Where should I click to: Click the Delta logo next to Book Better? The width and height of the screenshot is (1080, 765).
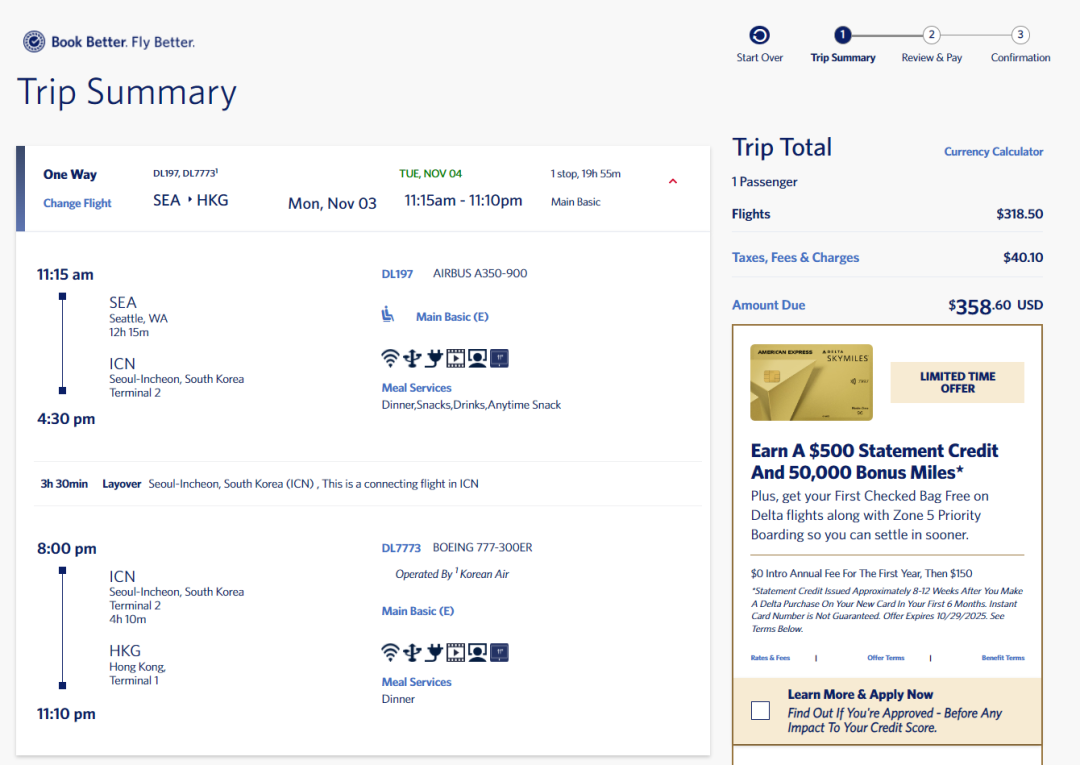34,42
